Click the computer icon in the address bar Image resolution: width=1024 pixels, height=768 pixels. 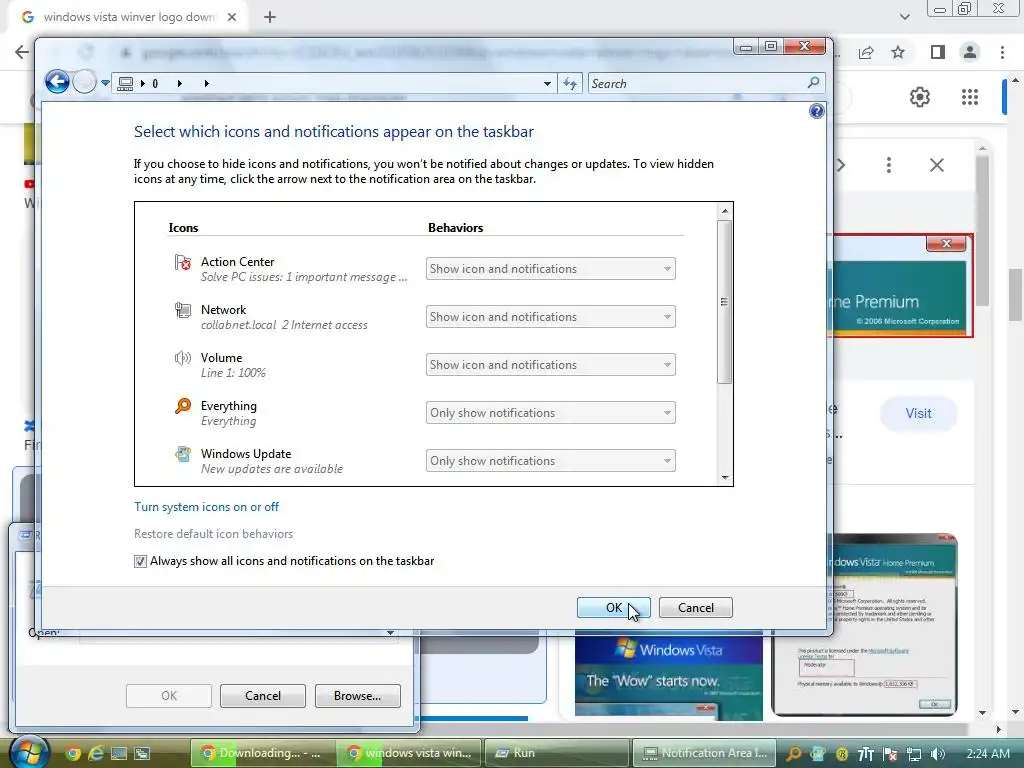click(126, 84)
